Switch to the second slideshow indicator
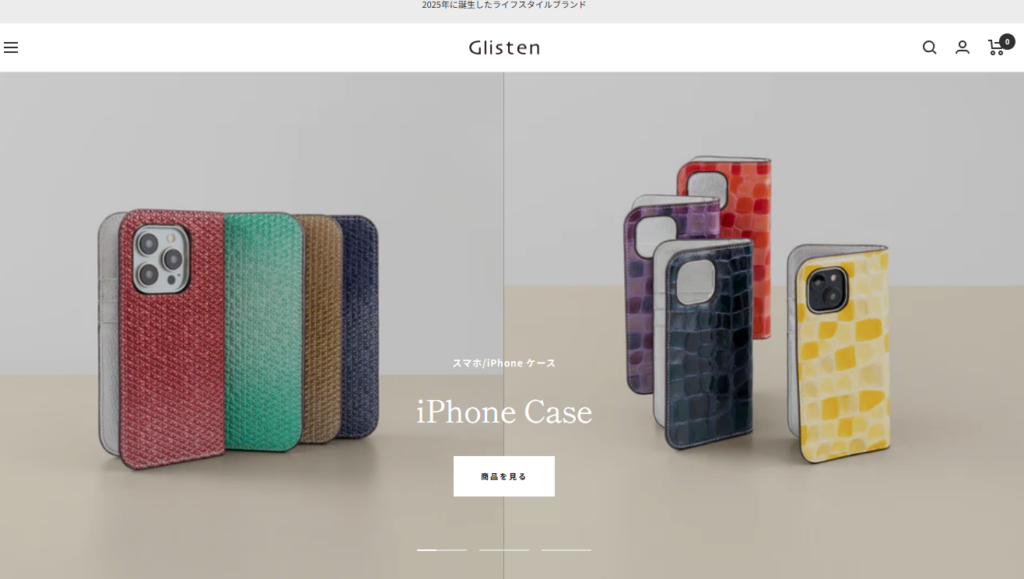The height and width of the screenshot is (579, 1024). [504, 550]
